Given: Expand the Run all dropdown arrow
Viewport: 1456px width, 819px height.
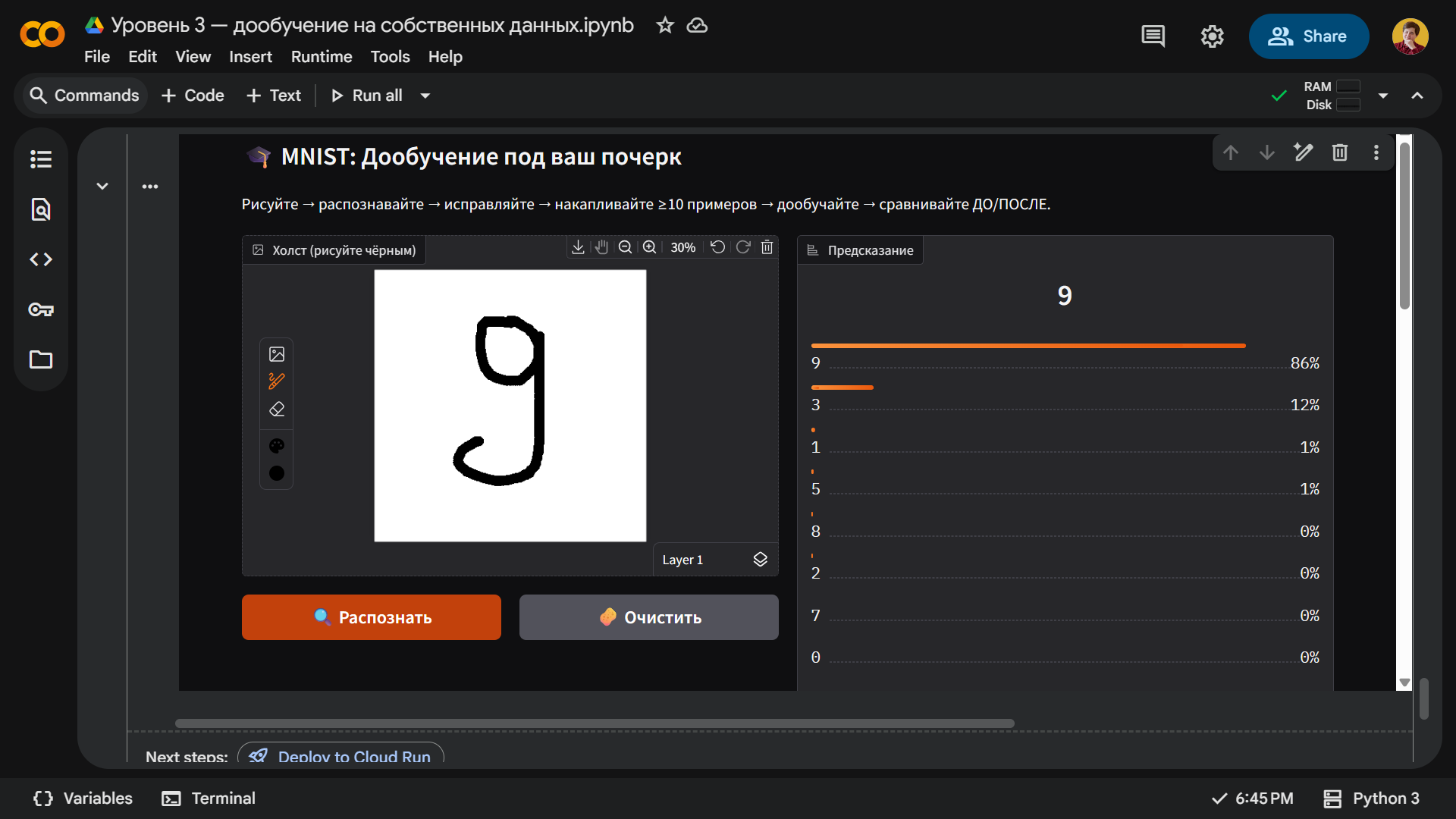Looking at the screenshot, I should [x=425, y=96].
